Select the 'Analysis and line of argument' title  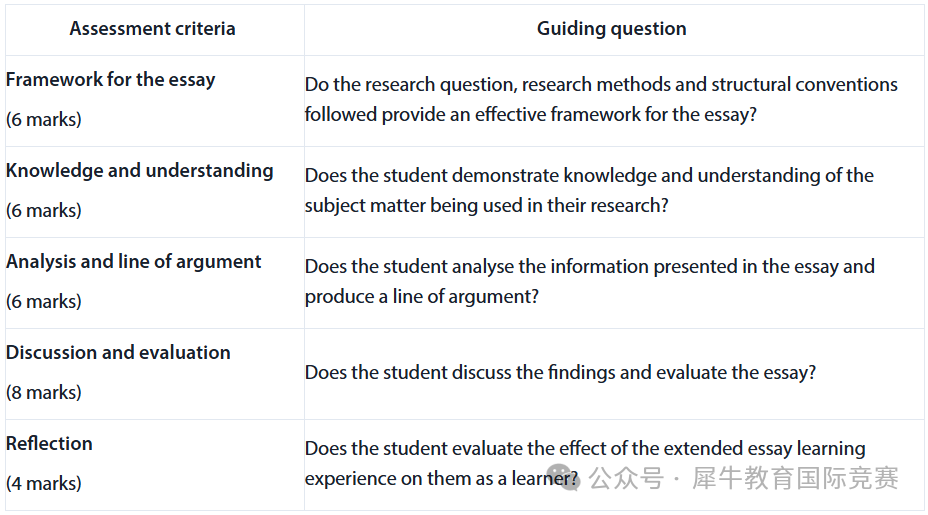click(x=133, y=261)
